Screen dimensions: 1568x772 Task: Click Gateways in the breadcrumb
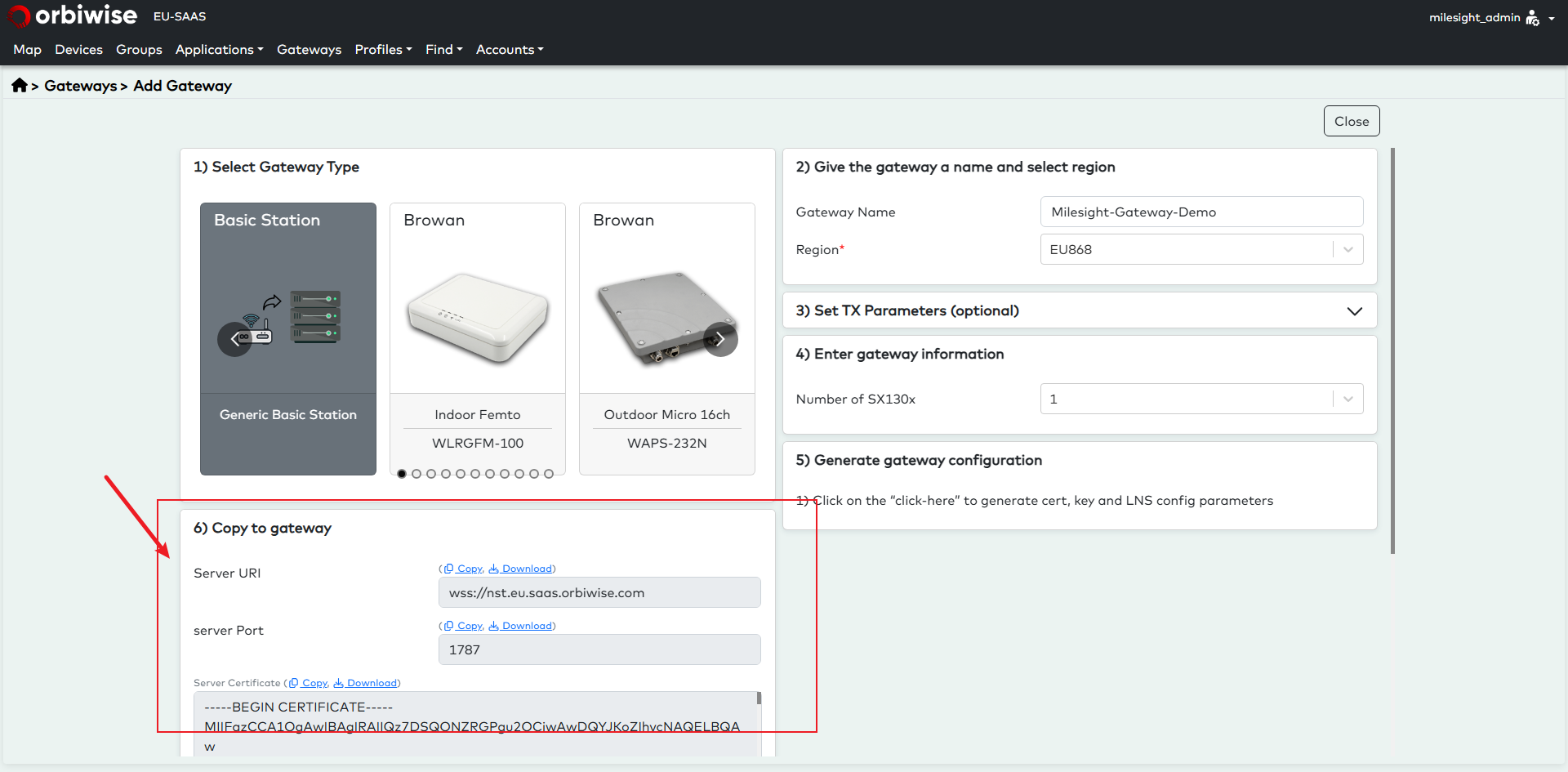point(80,86)
